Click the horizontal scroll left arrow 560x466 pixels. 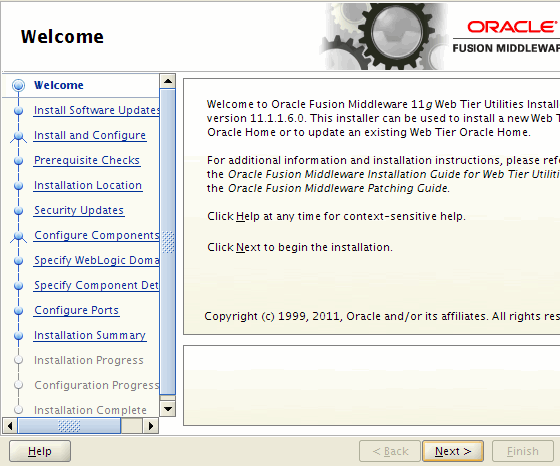(x=10, y=426)
